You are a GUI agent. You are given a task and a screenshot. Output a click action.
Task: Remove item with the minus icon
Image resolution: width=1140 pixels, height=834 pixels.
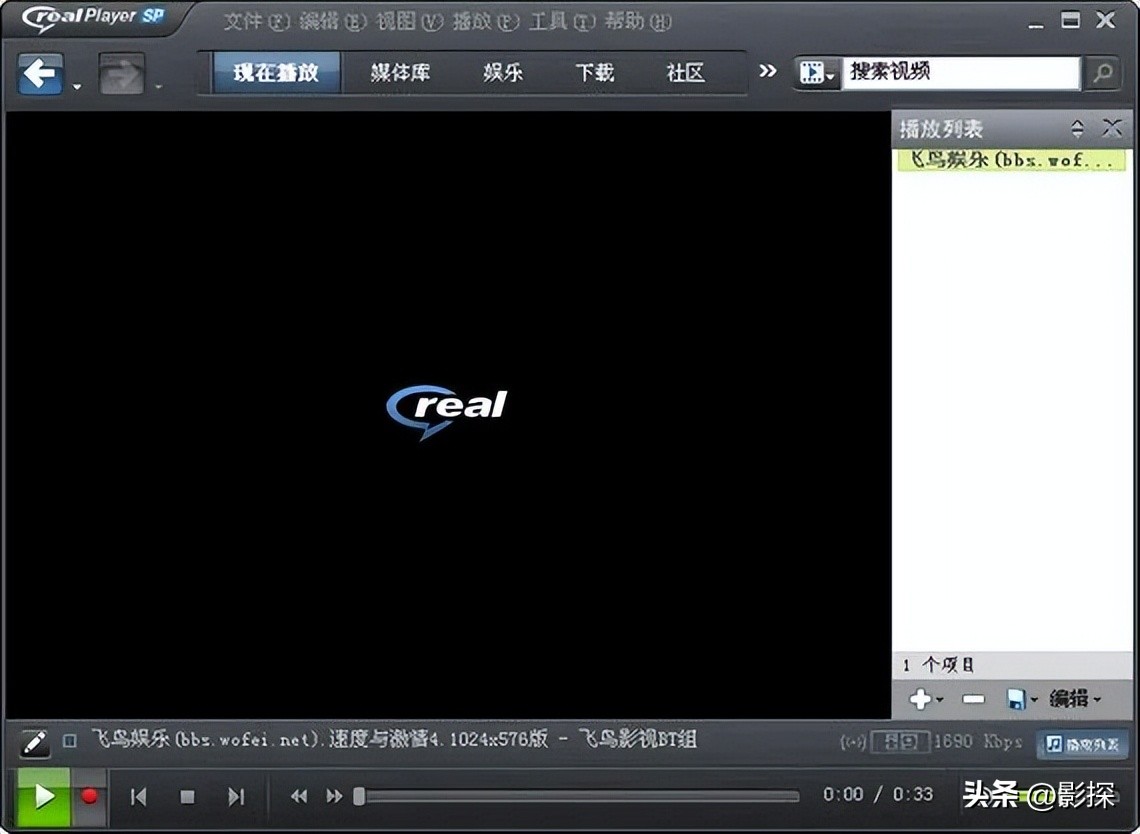pos(973,699)
